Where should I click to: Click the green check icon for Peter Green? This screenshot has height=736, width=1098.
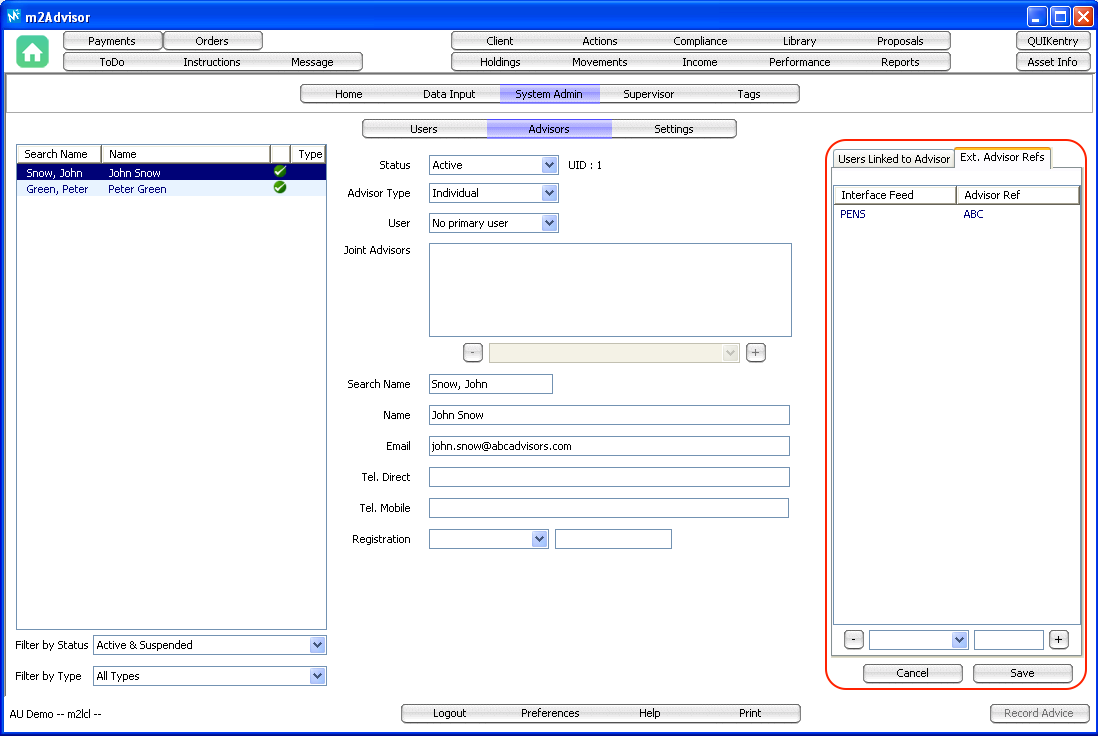[280, 188]
